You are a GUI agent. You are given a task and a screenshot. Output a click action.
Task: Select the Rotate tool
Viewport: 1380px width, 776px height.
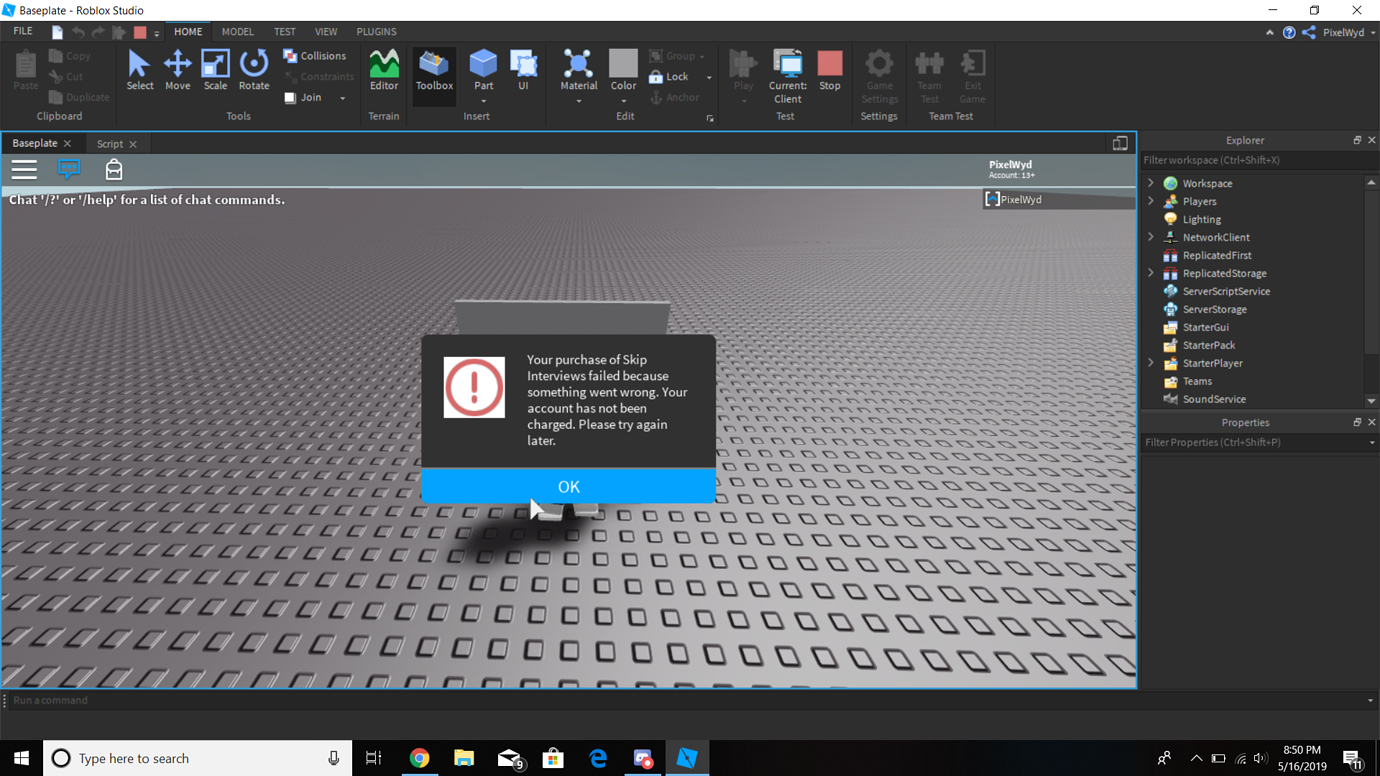pos(254,70)
